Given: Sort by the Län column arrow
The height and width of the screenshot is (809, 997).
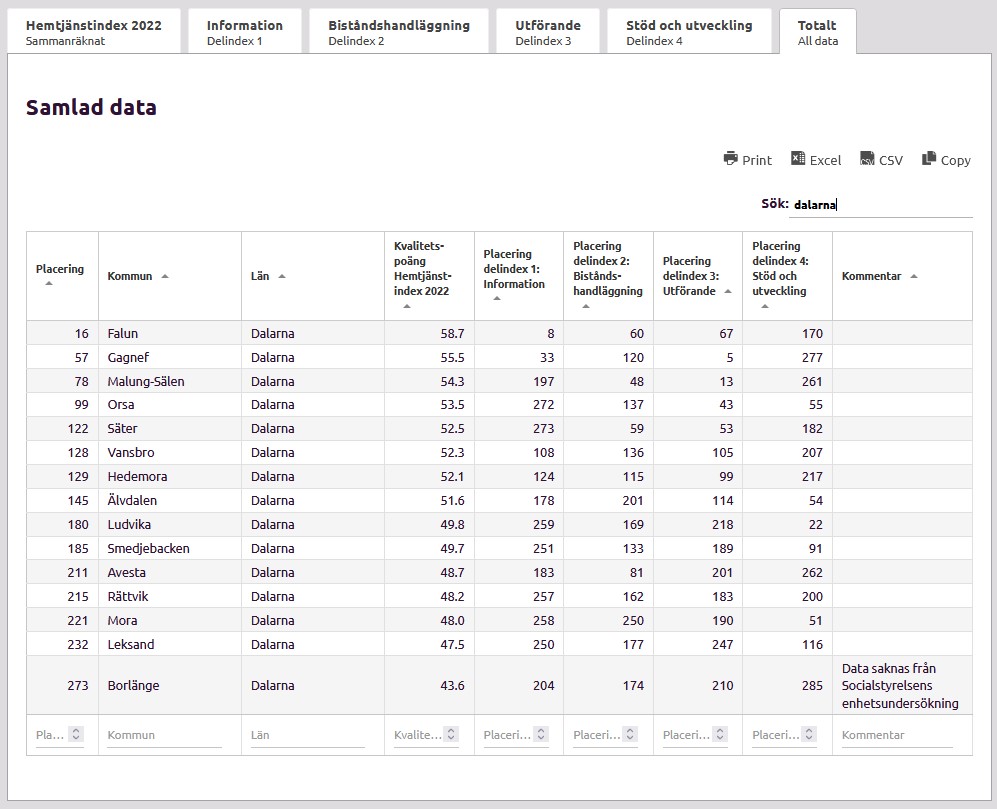Looking at the screenshot, I should (282, 276).
